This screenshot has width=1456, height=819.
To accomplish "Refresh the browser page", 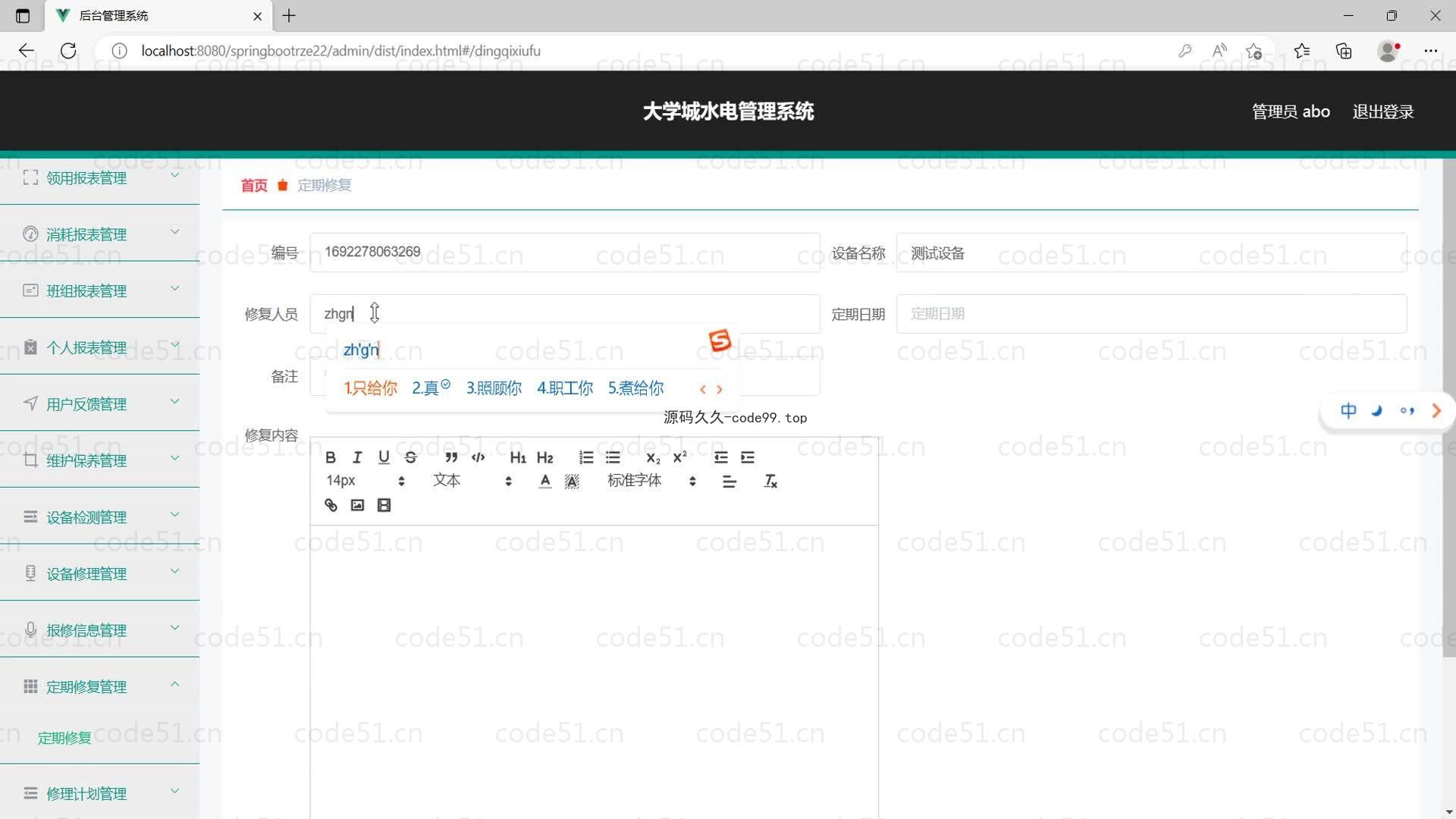I will [68, 51].
